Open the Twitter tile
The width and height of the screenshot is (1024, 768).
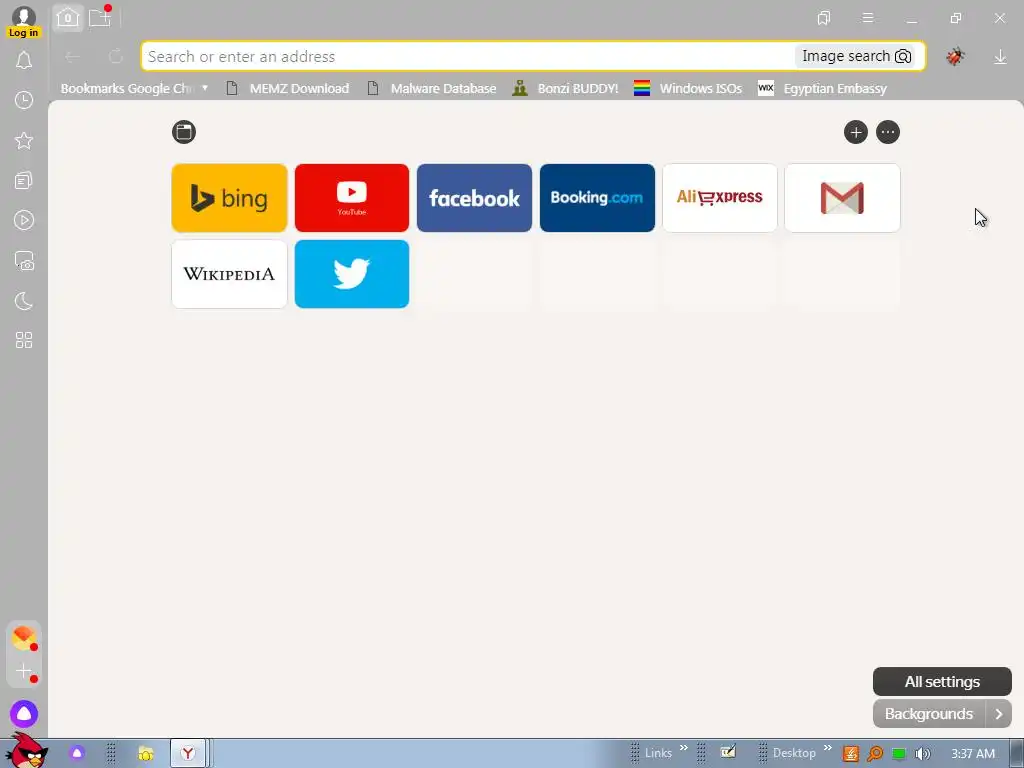click(x=352, y=274)
